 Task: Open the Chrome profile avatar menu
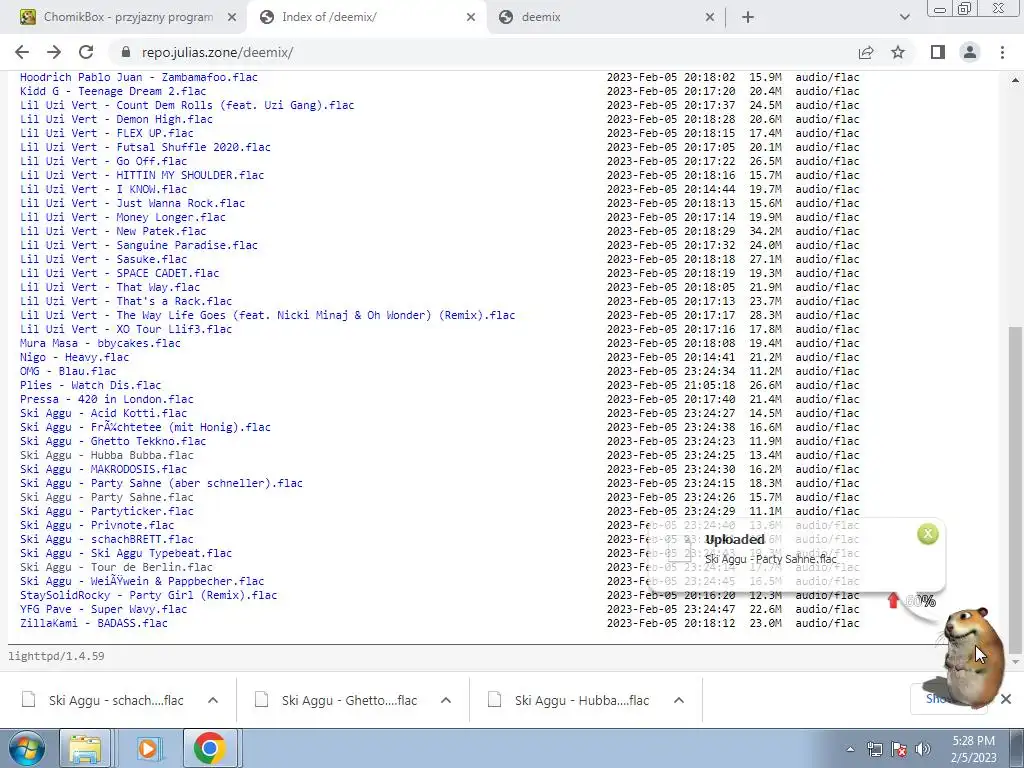970,52
